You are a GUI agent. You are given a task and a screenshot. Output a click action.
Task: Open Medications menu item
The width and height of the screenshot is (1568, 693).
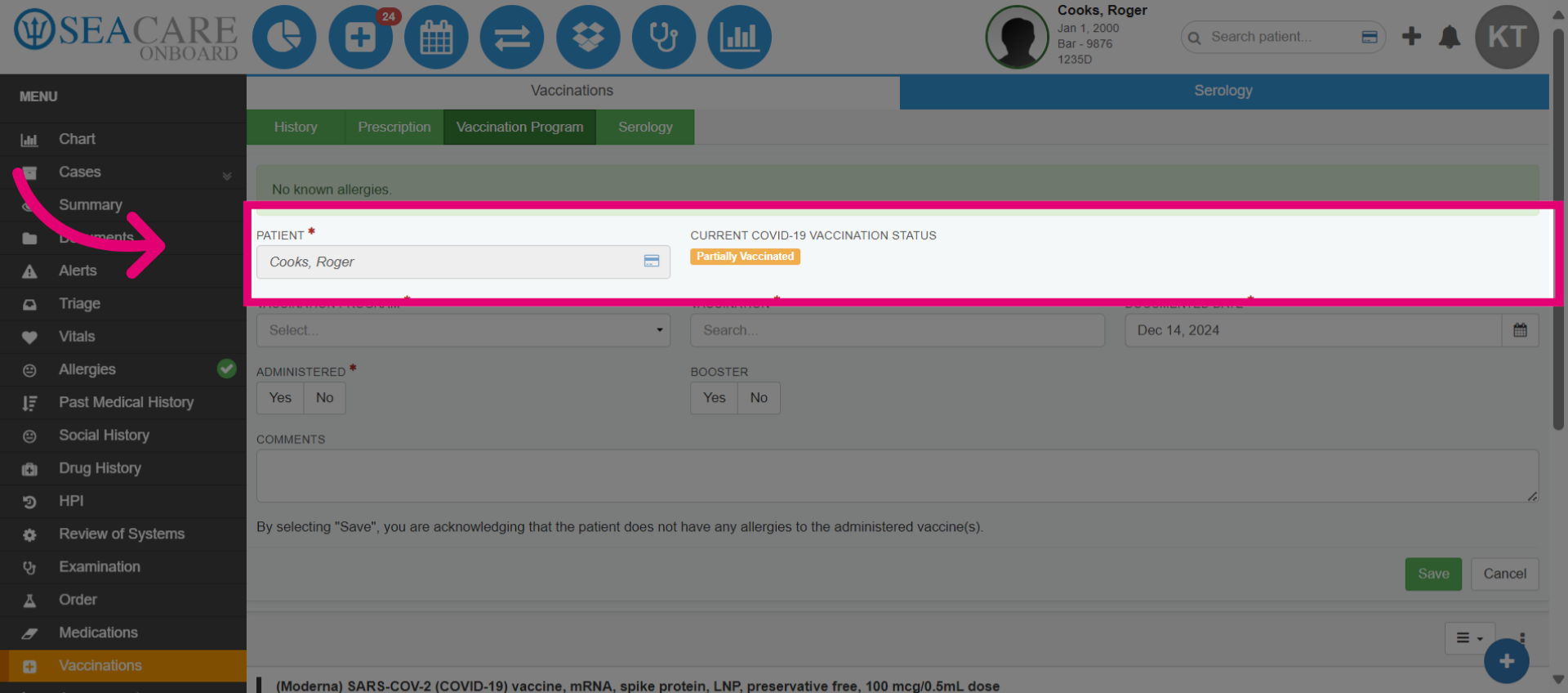(x=123, y=633)
